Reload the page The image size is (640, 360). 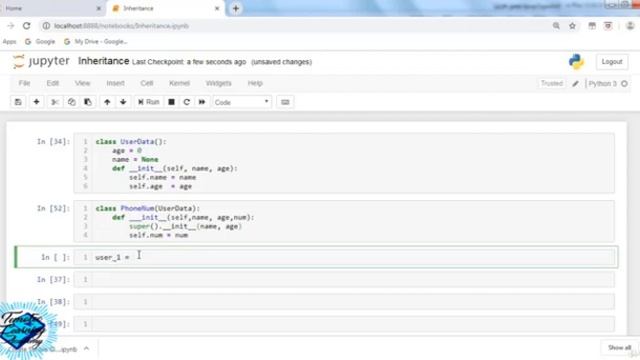coord(27,26)
